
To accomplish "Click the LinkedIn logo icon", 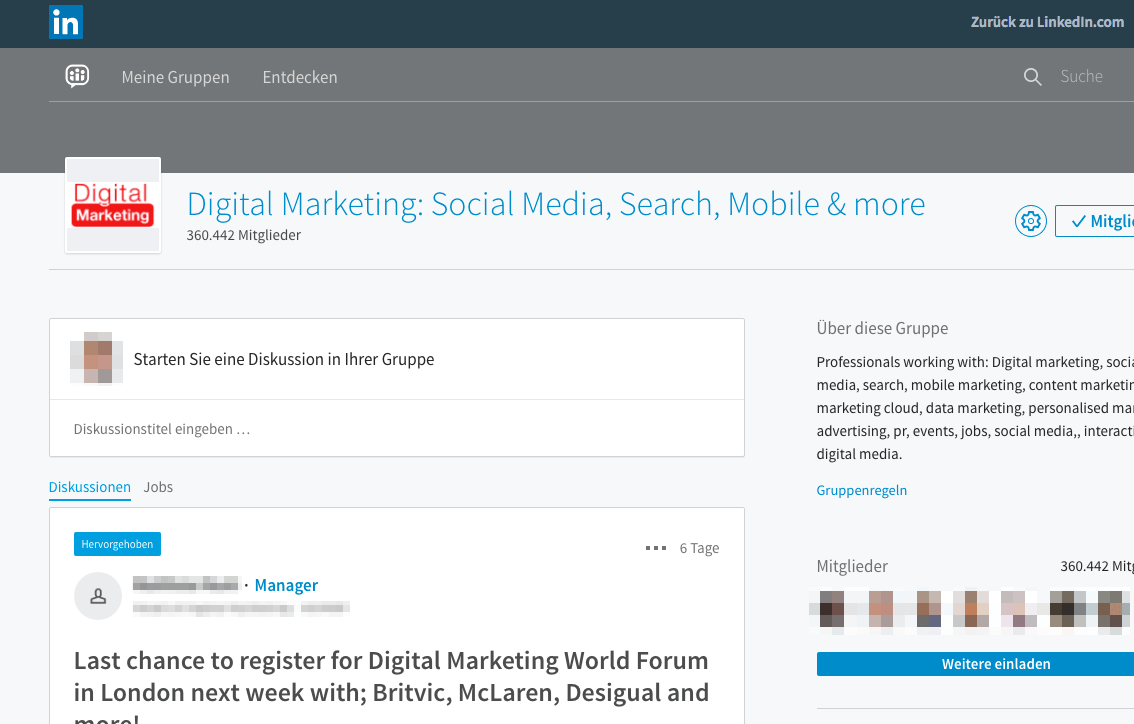I will click(x=65, y=22).
